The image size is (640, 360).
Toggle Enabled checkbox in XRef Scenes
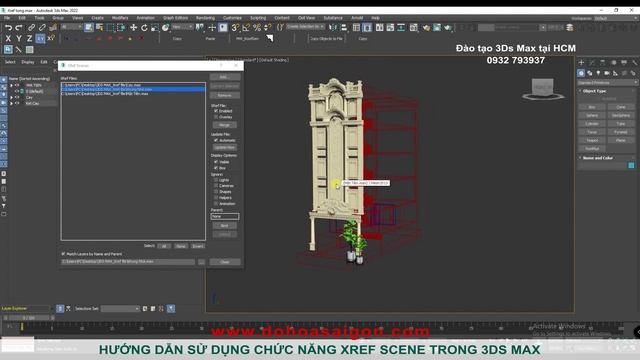point(216,111)
